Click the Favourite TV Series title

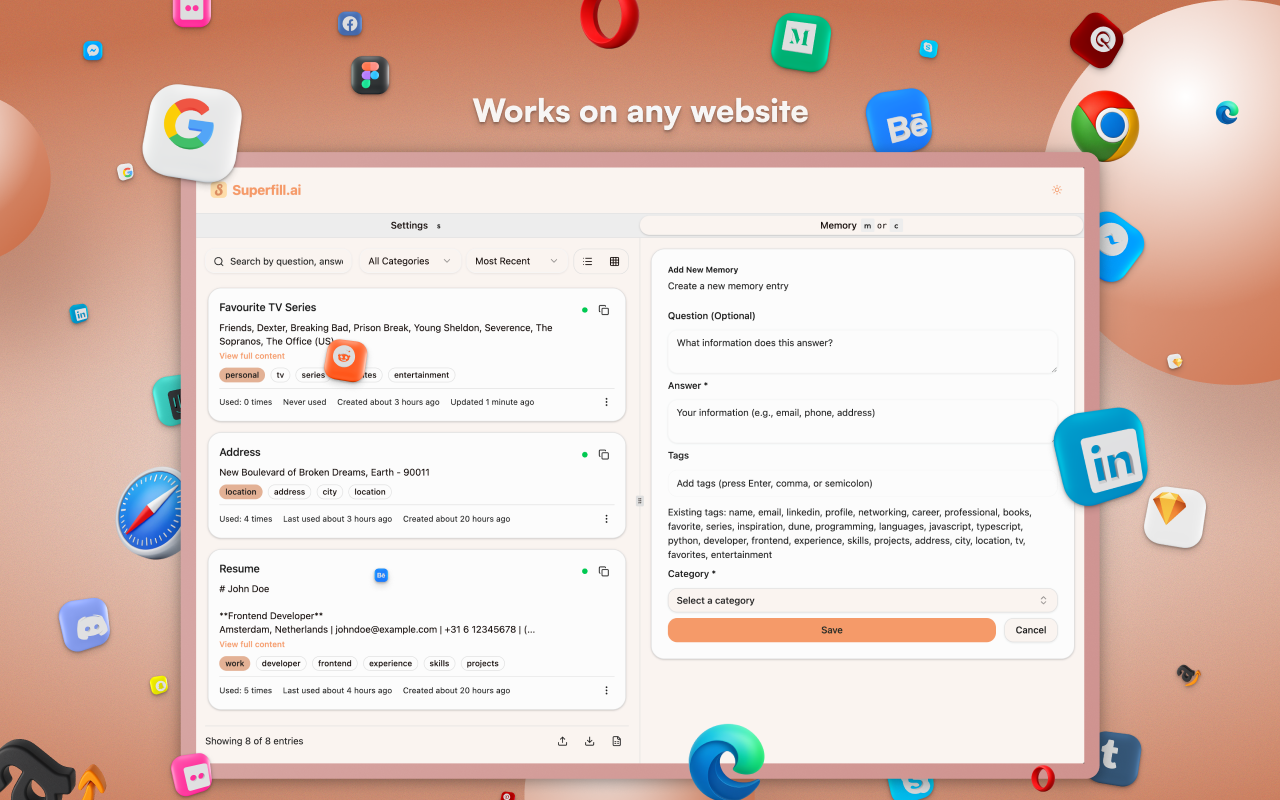pyautogui.click(x=268, y=307)
